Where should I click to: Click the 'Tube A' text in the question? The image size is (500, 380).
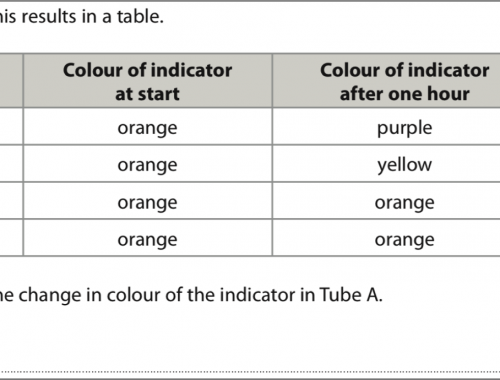pos(350,295)
